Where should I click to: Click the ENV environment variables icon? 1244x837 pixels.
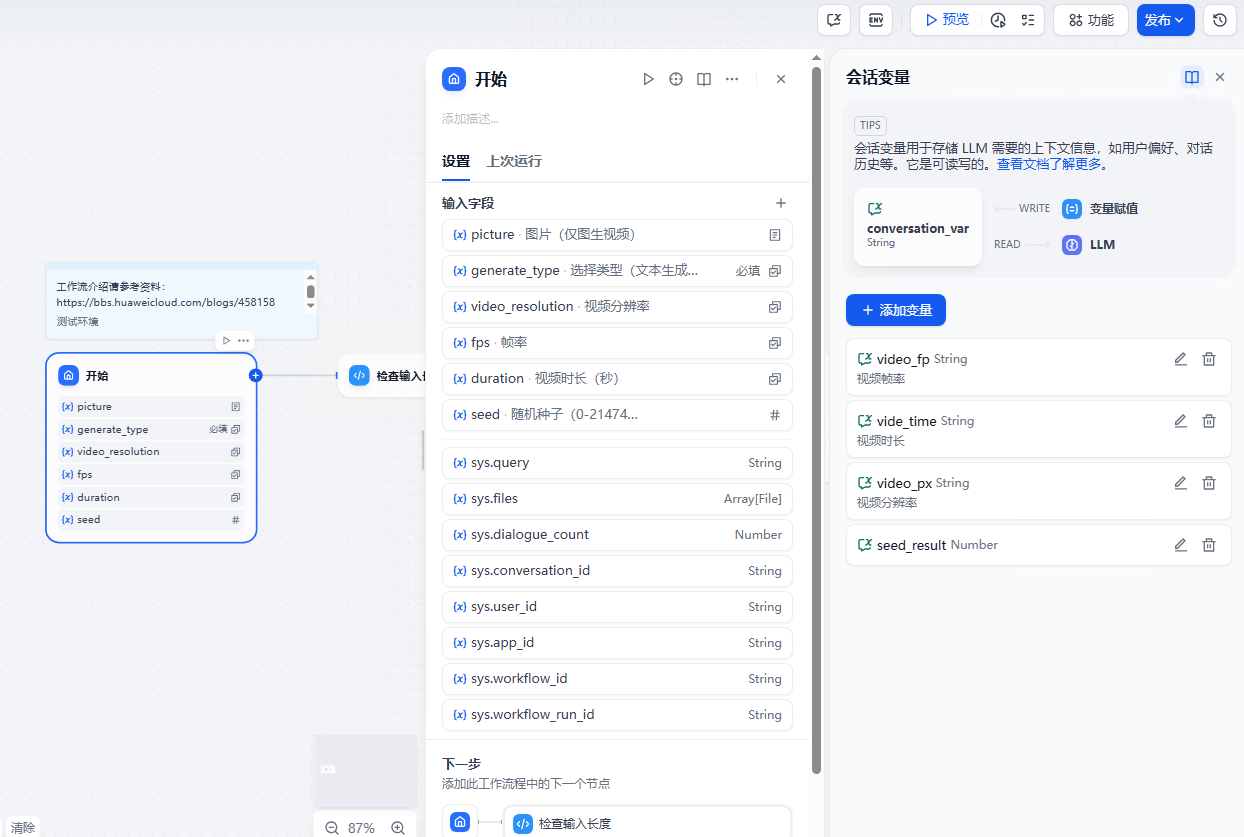point(875,19)
